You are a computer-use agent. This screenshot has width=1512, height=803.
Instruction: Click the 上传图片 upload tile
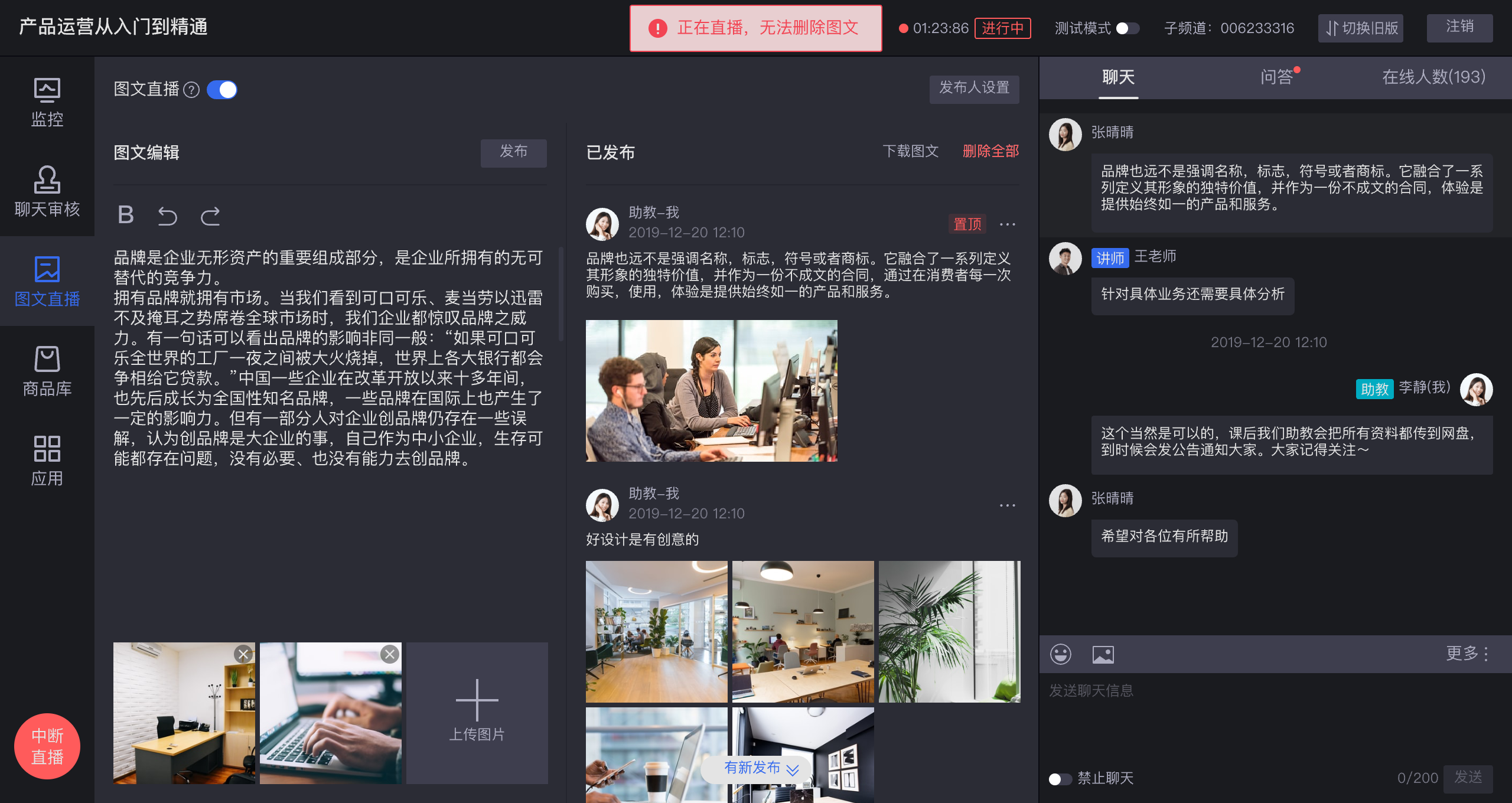(477, 713)
